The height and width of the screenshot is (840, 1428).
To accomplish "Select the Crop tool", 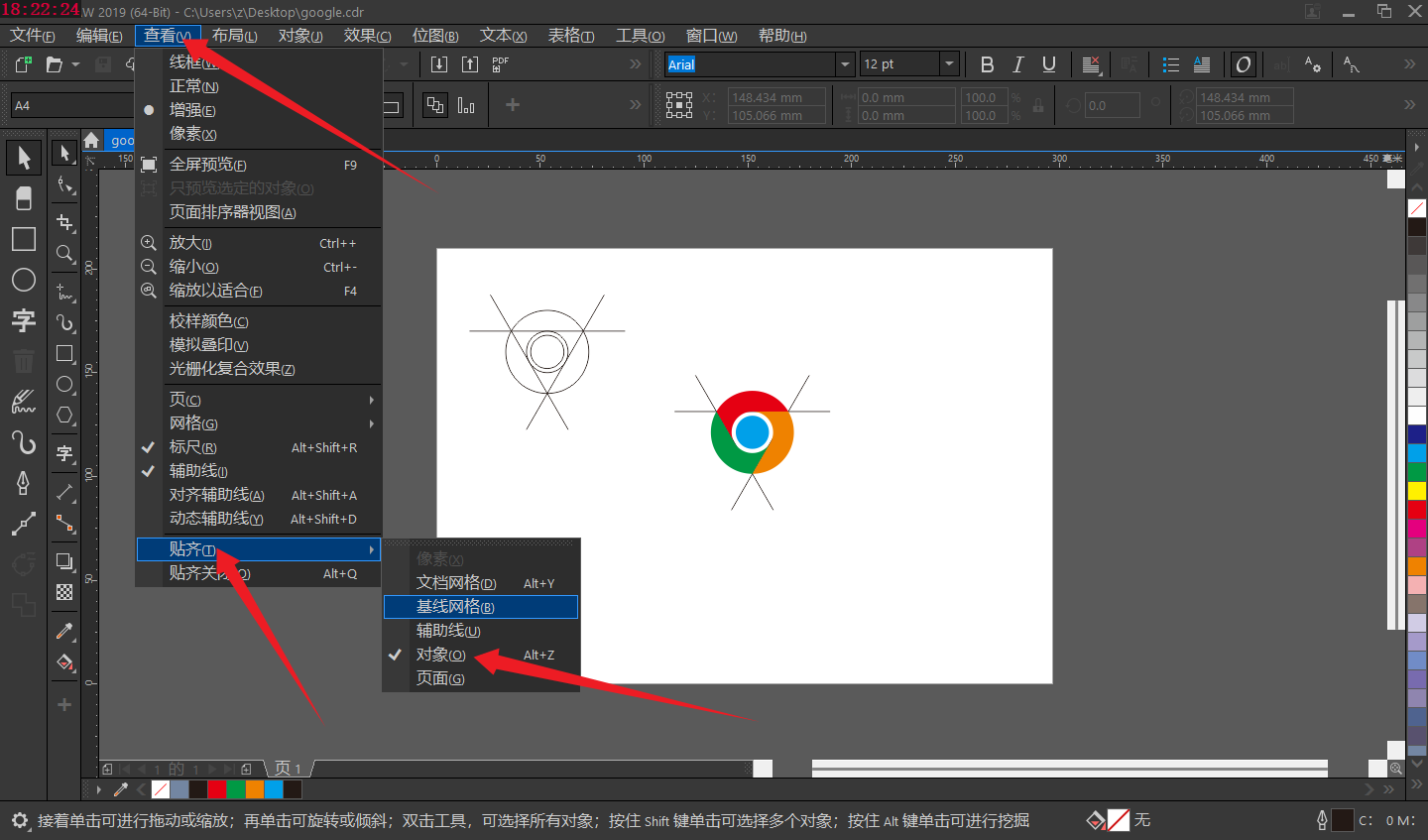I will point(65,221).
